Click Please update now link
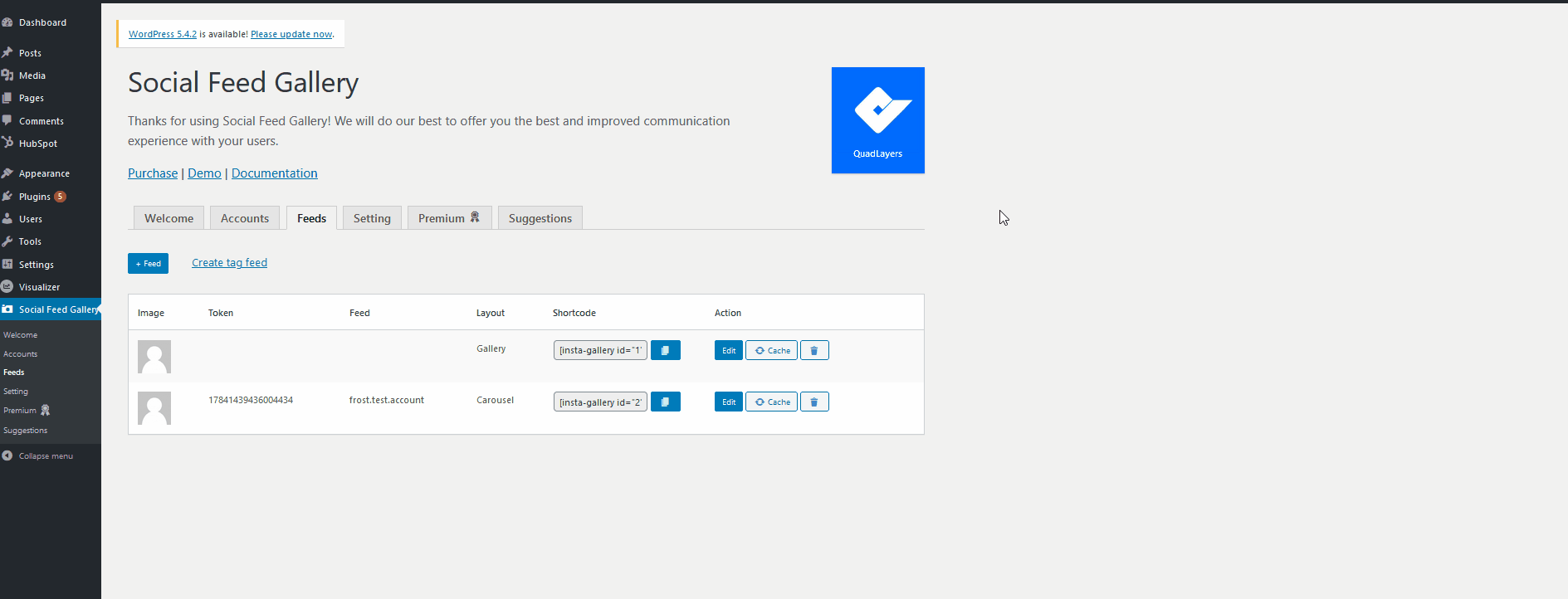Viewport: 1568px width, 599px height. [291, 34]
